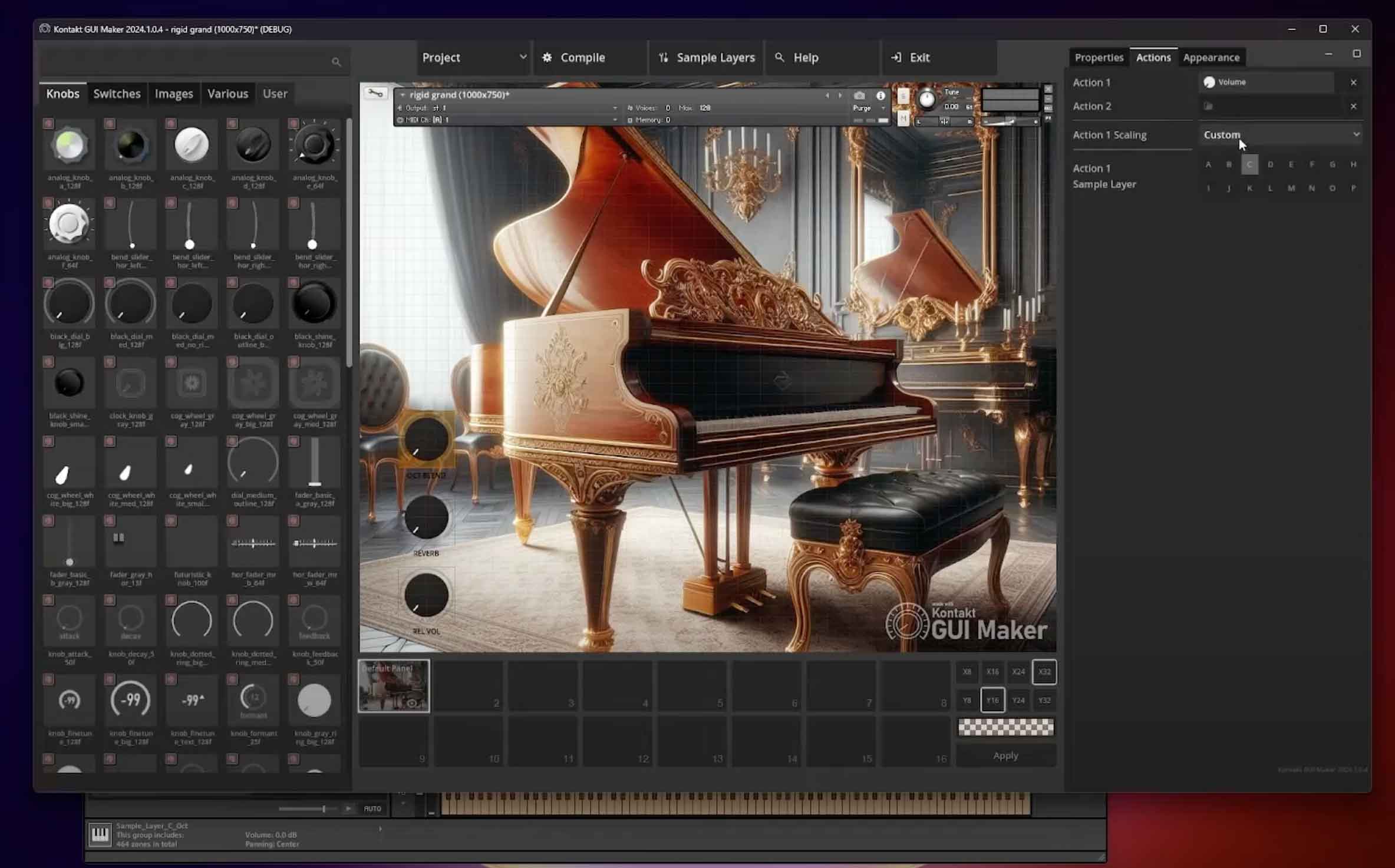Select the analog_knob_b_128f knob asset

(x=131, y=146)
